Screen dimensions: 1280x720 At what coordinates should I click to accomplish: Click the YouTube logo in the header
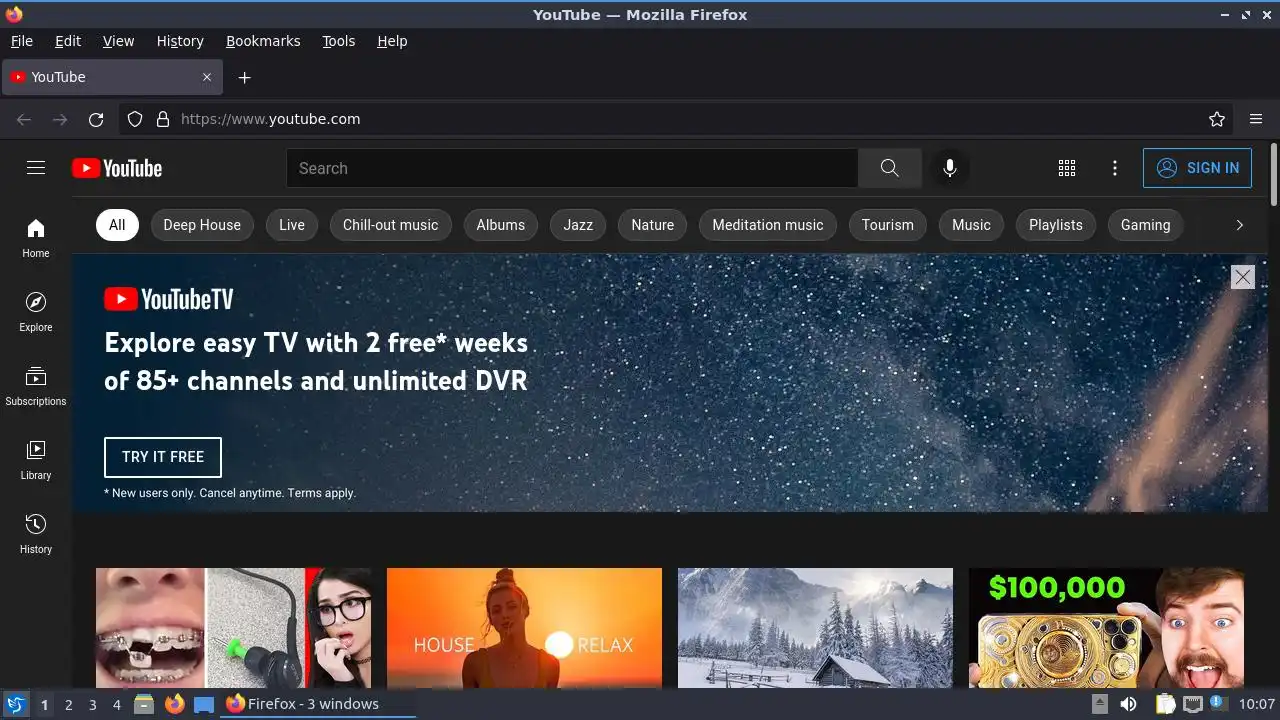117,168
